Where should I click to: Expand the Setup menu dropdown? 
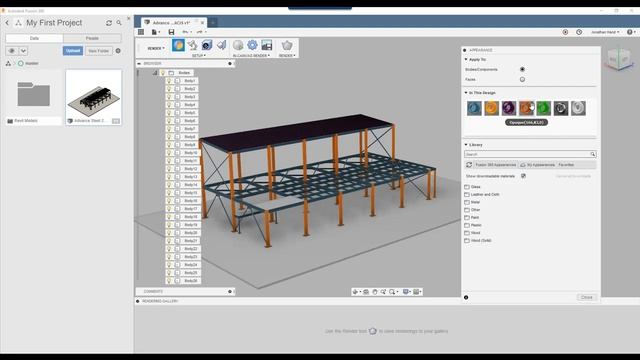(199, 56)
